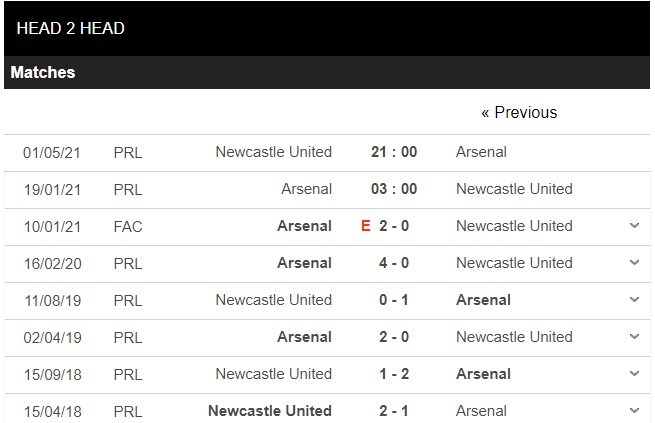Expand the 11/08/19 match chevron
This screenshot has width=655, height=423.
click(634, 300)
